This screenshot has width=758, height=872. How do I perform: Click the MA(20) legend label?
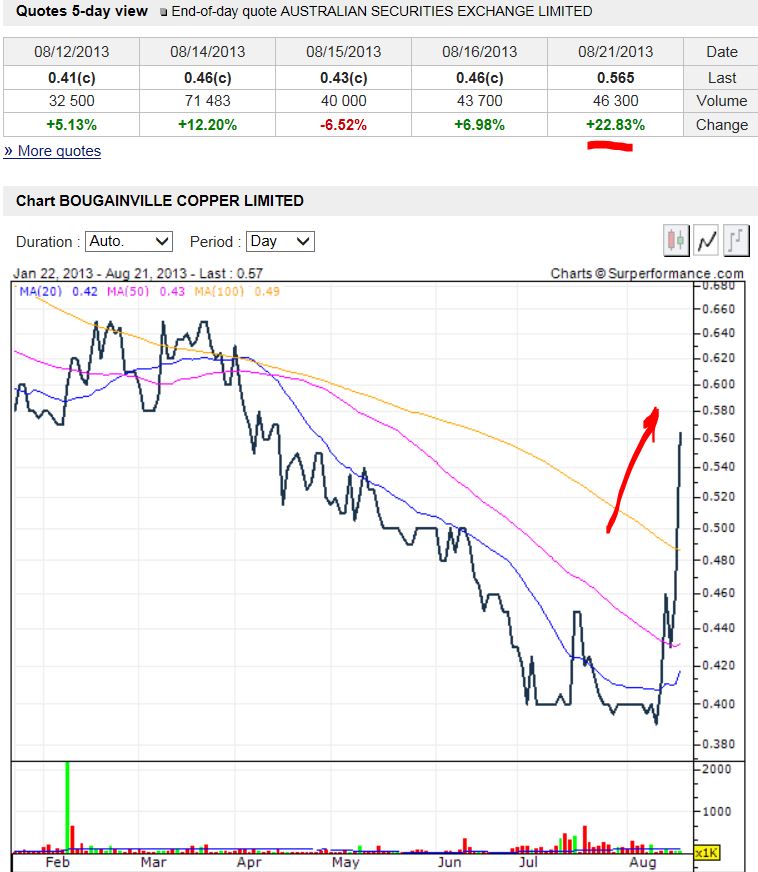click(41, 291)
